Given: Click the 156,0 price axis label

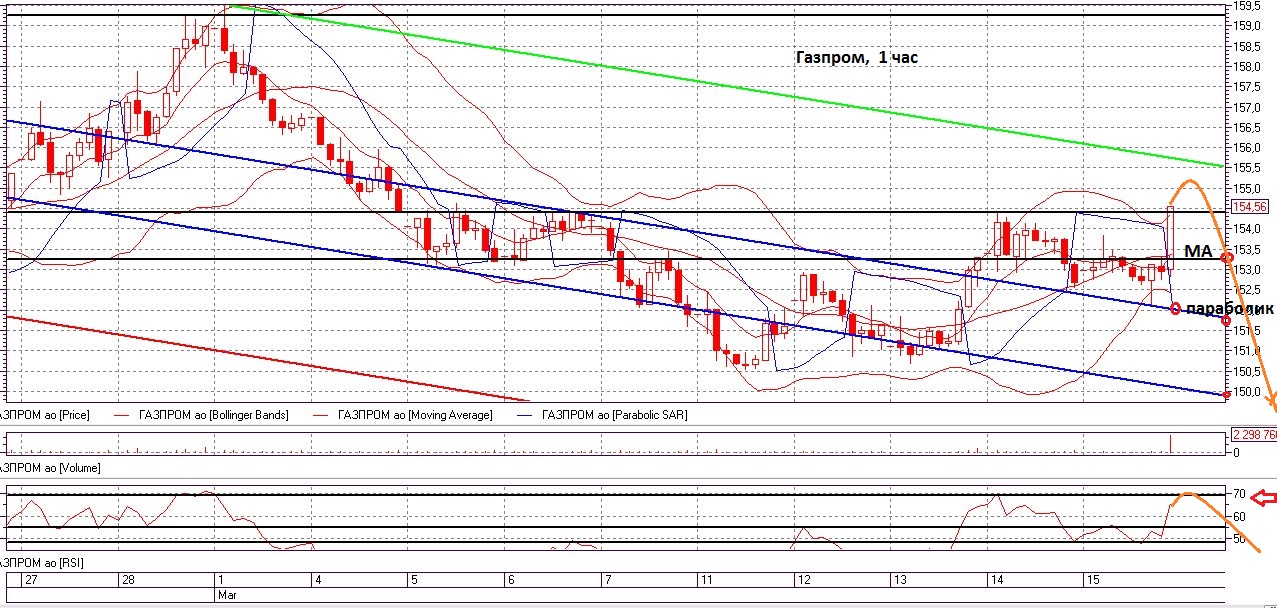Looking at the screenshot, I should pos(1246,148).
